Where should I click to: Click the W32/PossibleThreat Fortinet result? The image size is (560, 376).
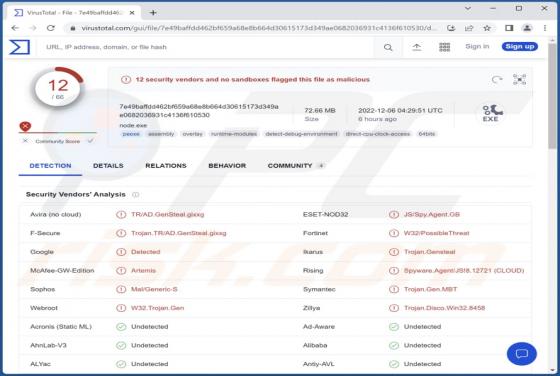[x=436, y=233]
